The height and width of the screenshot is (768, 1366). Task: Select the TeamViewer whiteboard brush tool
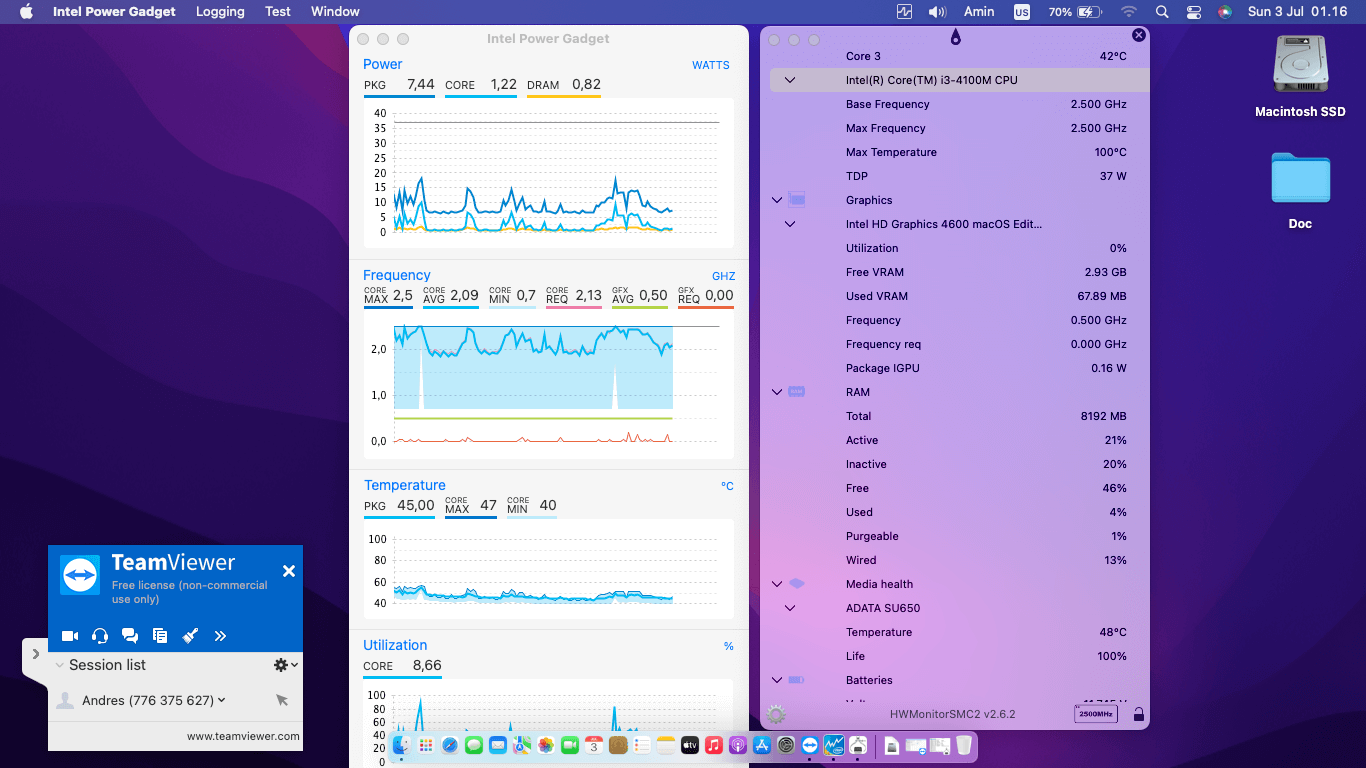tap(190, 635)
